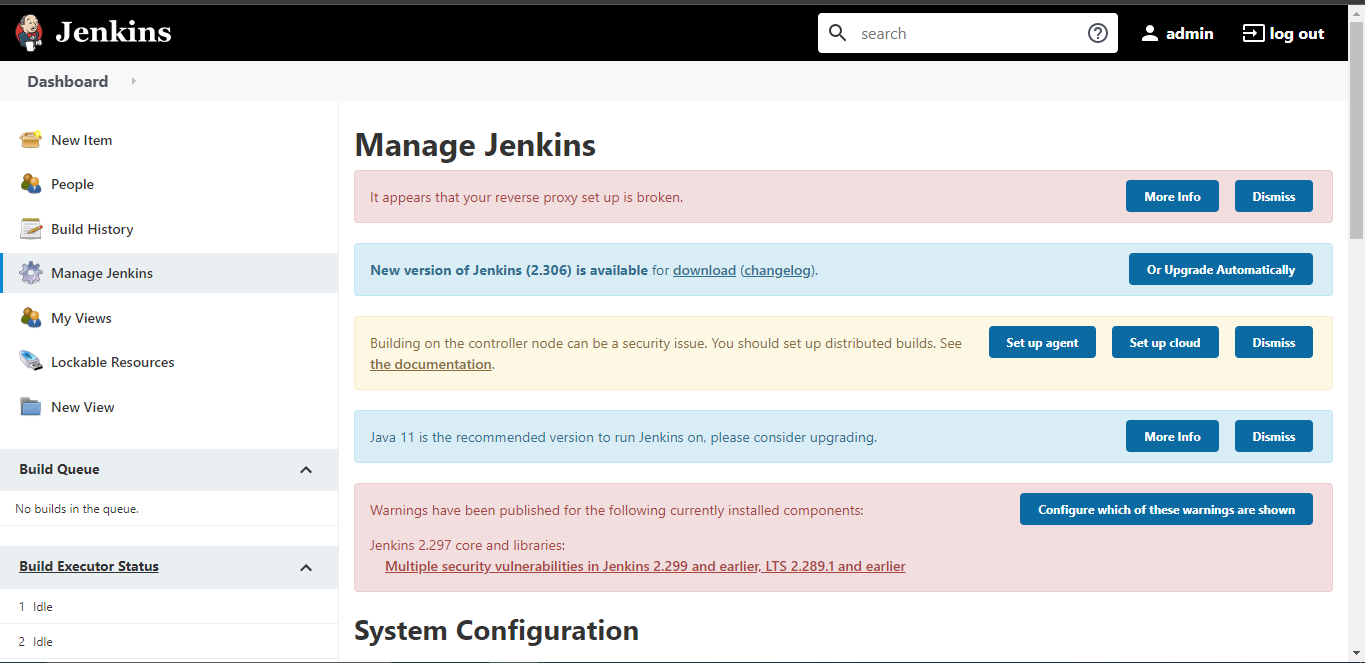The image size is (1365, 663).
Task: Click the search help question-mark icon
Action: (1098, 33)
